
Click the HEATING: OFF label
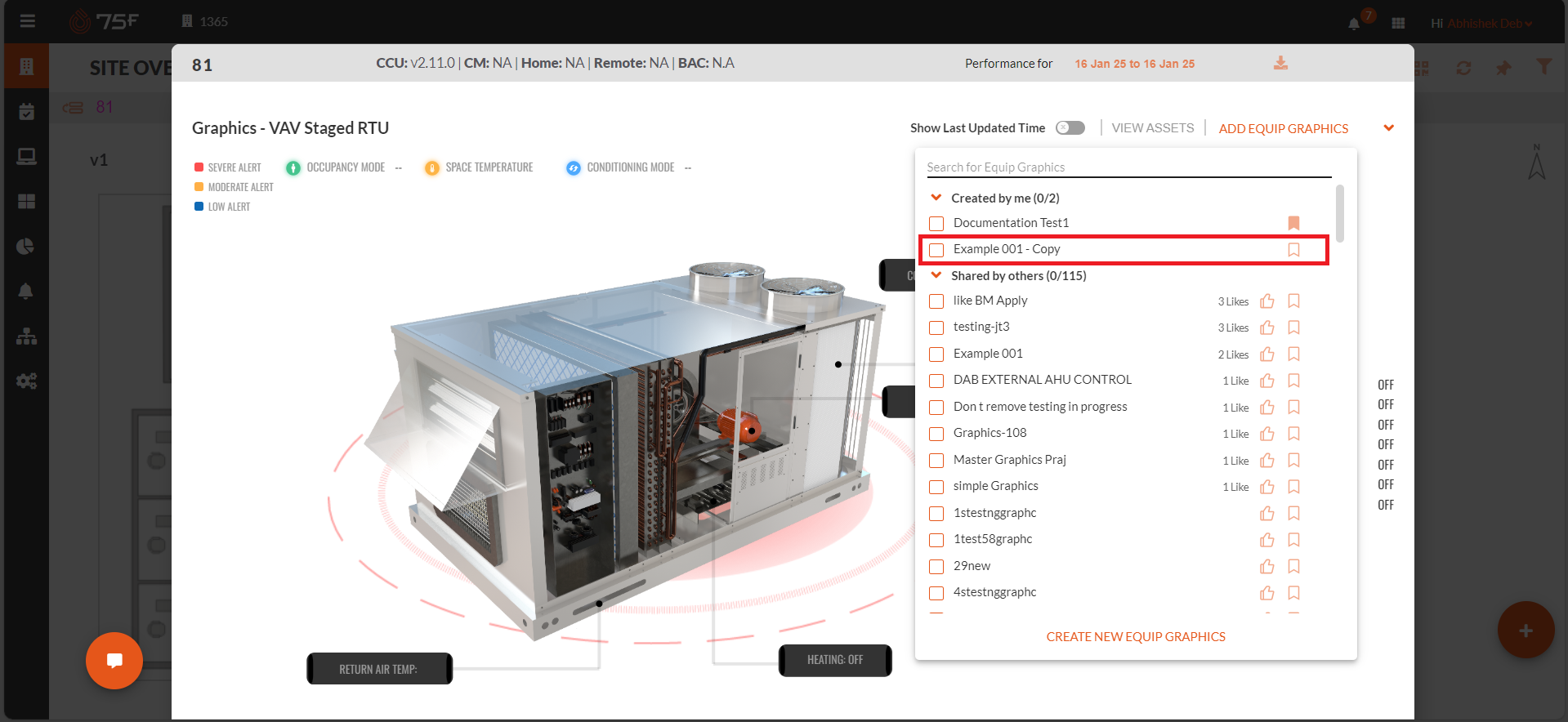835,660
